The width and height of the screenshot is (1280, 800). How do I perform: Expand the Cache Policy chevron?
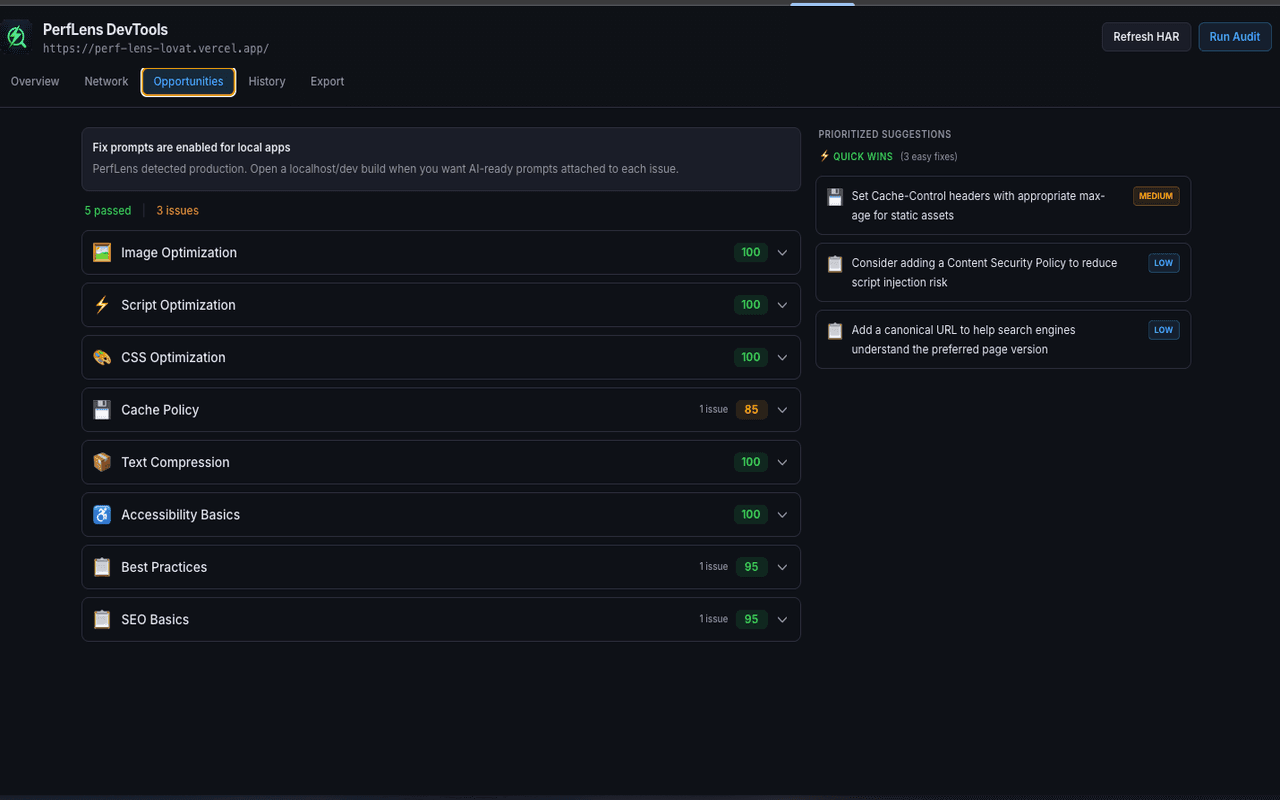click(x=782, y=410)
